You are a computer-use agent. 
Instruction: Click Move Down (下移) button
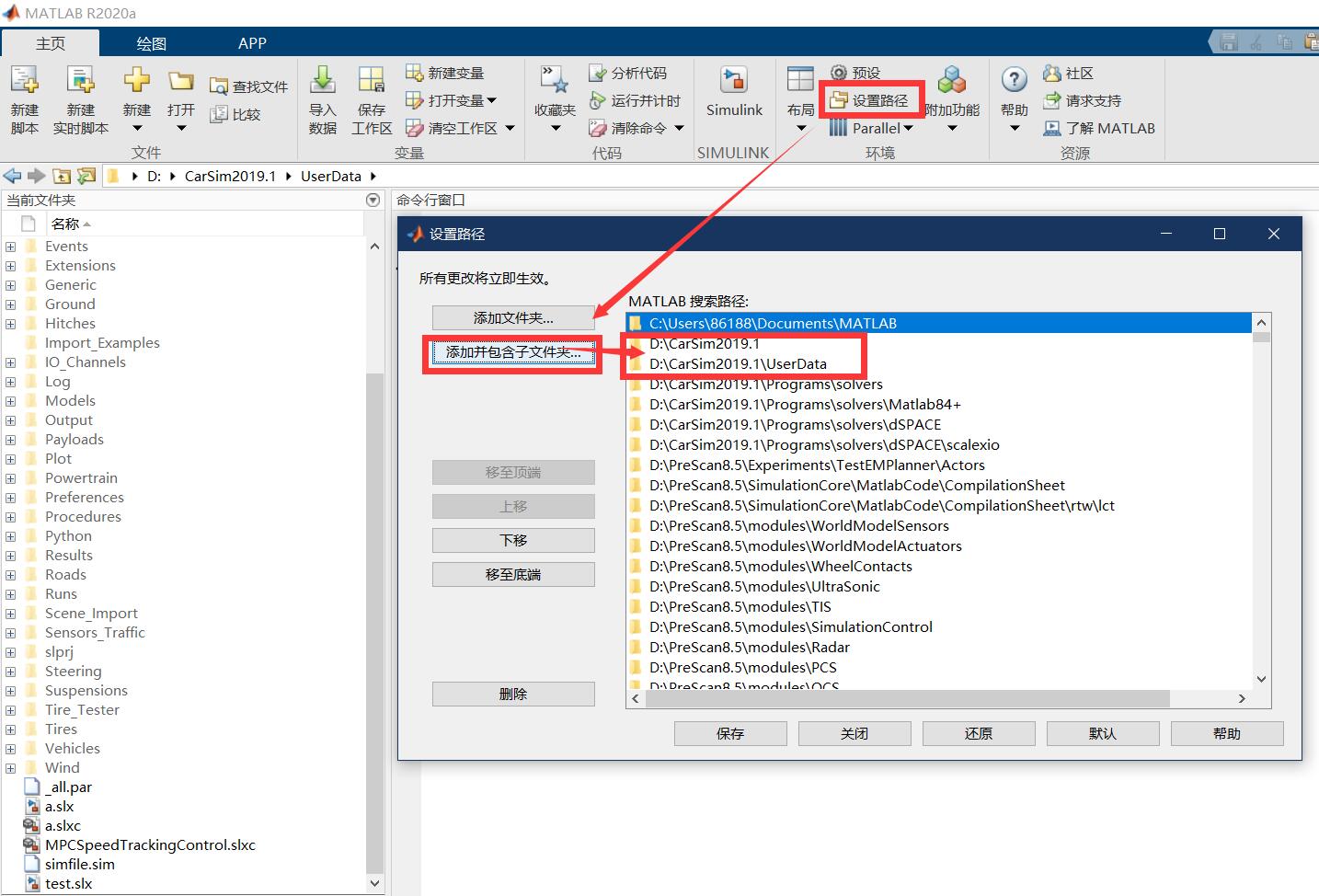tap(513, 540)
